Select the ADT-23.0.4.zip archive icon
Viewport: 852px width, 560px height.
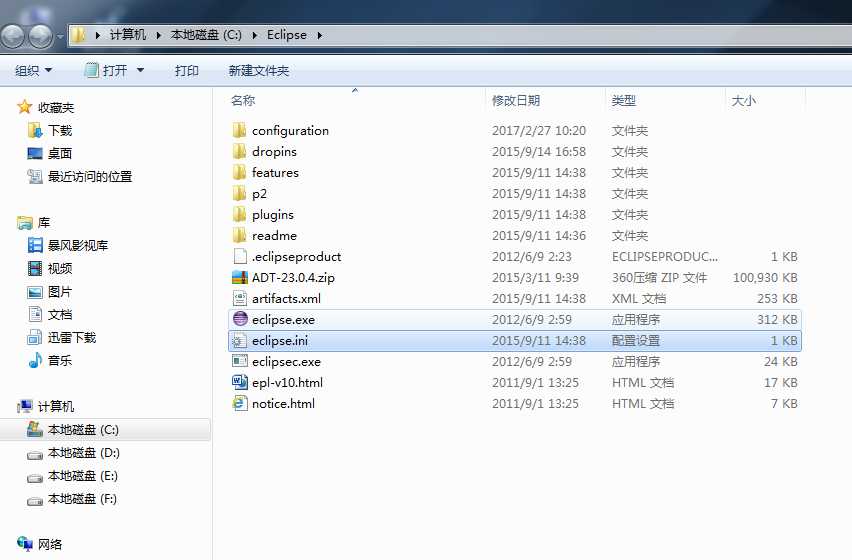click(x=240, y=278)
